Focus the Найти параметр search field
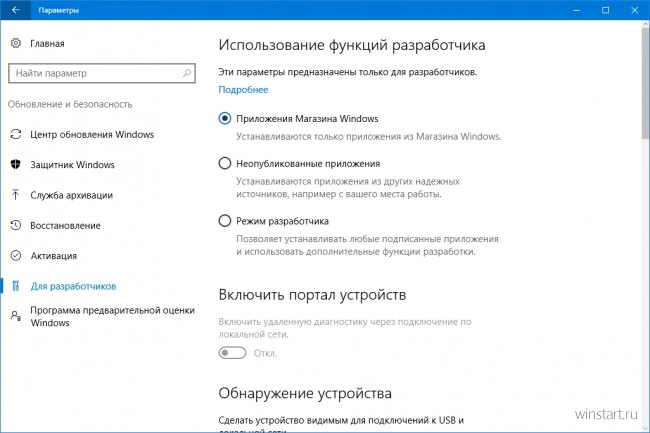 [102, 73]
